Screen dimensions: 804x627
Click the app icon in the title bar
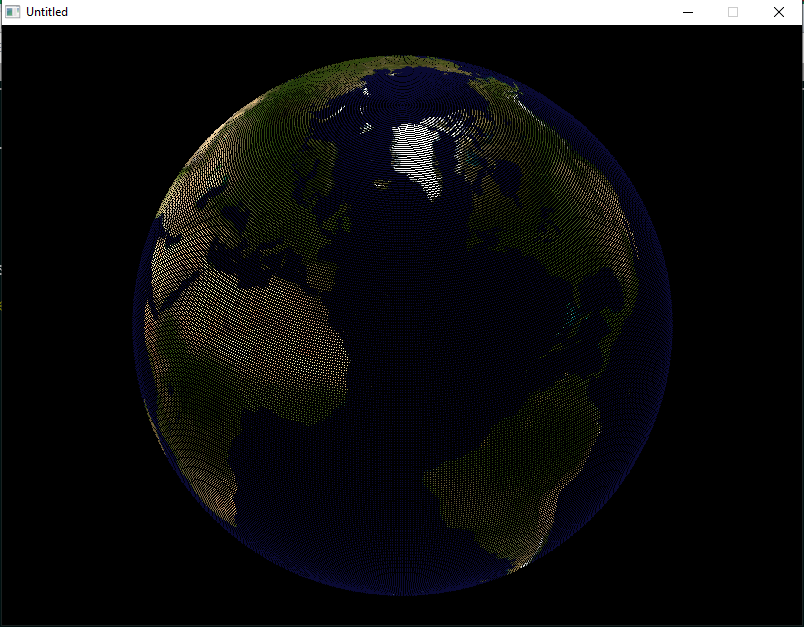pos(12,12)
